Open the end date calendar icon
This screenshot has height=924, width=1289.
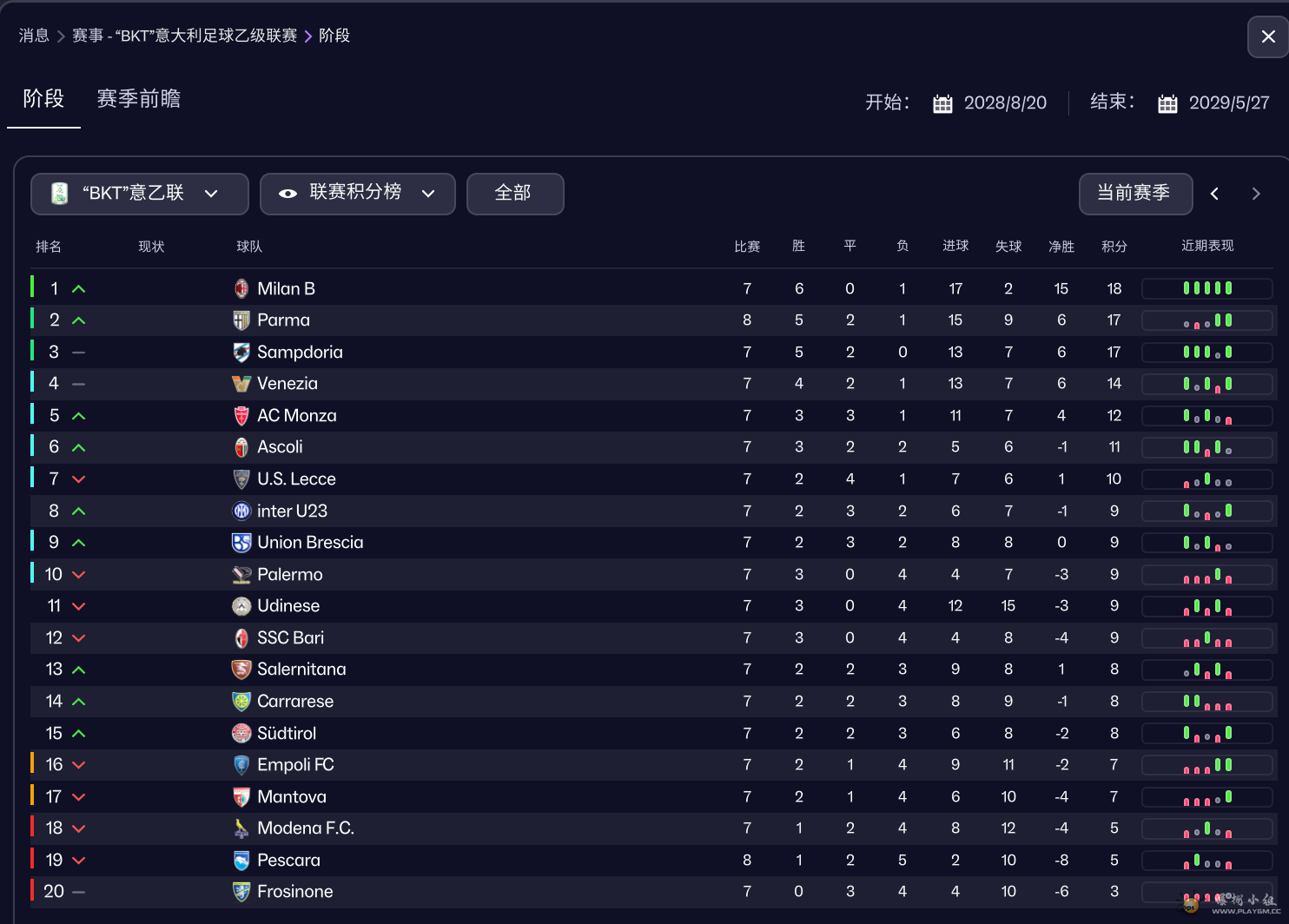coord(1167,103)
